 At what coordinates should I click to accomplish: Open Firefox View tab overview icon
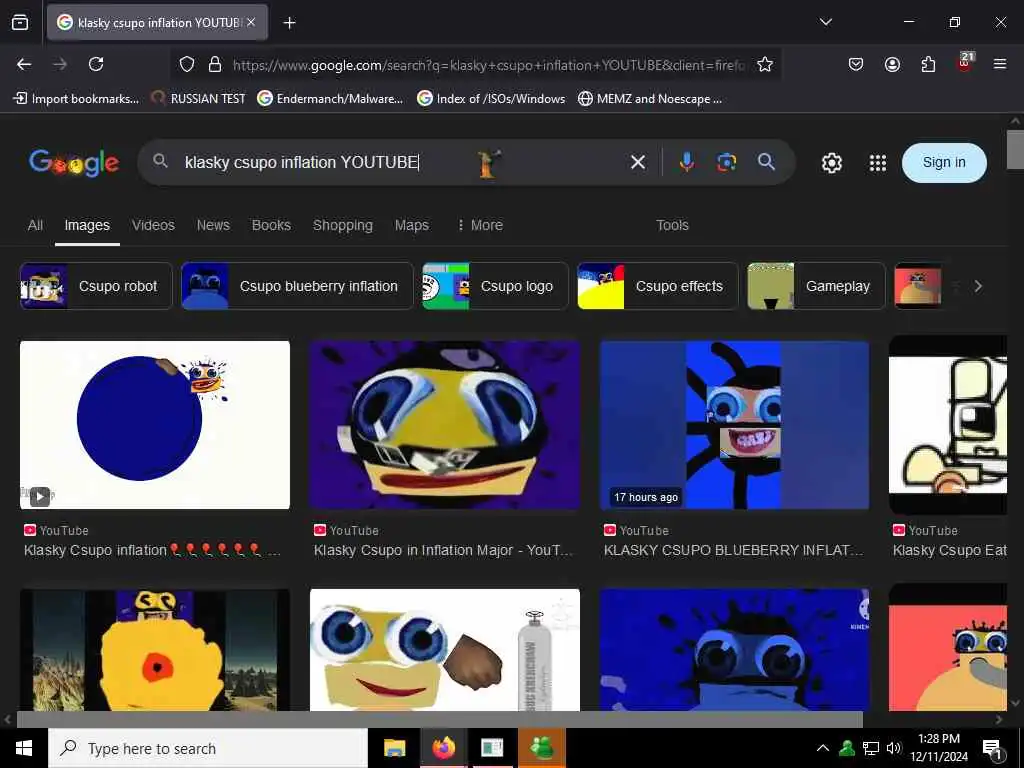20,22
